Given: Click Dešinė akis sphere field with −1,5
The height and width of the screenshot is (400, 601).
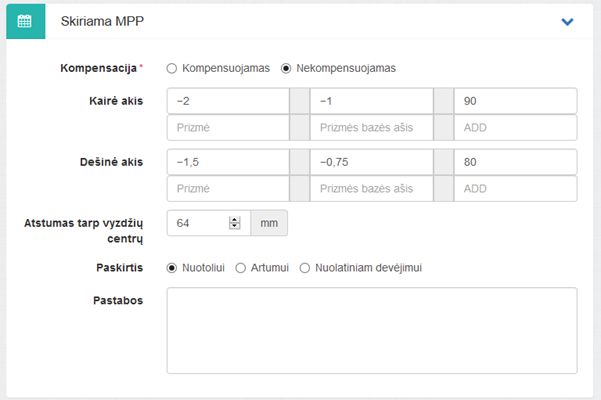Looking at the screenshot, I should coord(227,162).
